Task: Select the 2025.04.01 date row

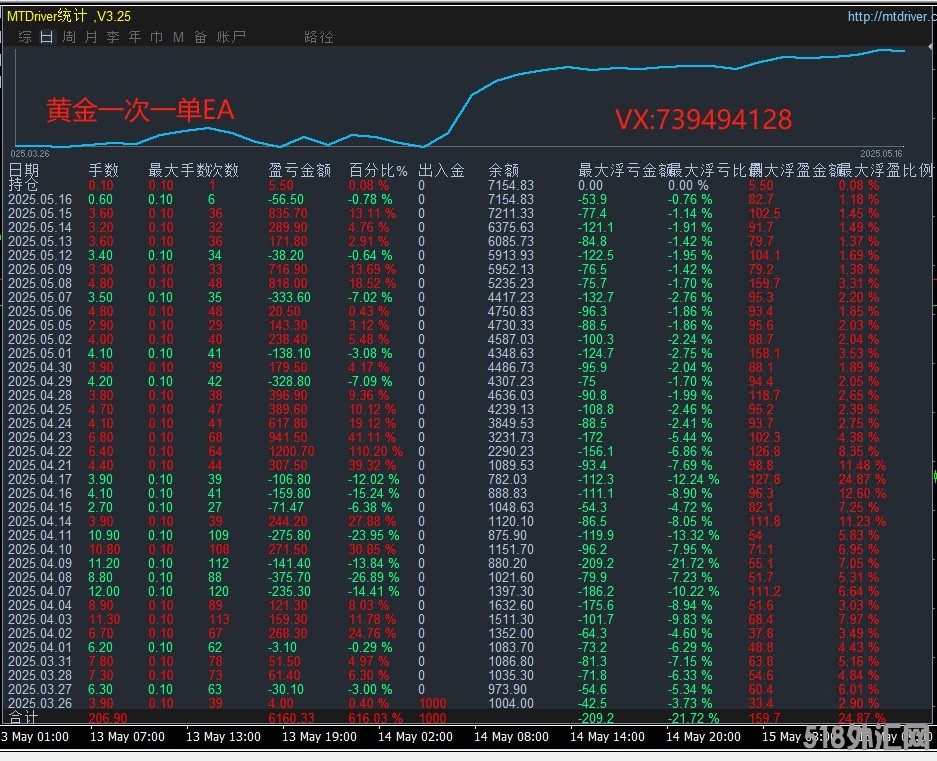Action: 40,647
